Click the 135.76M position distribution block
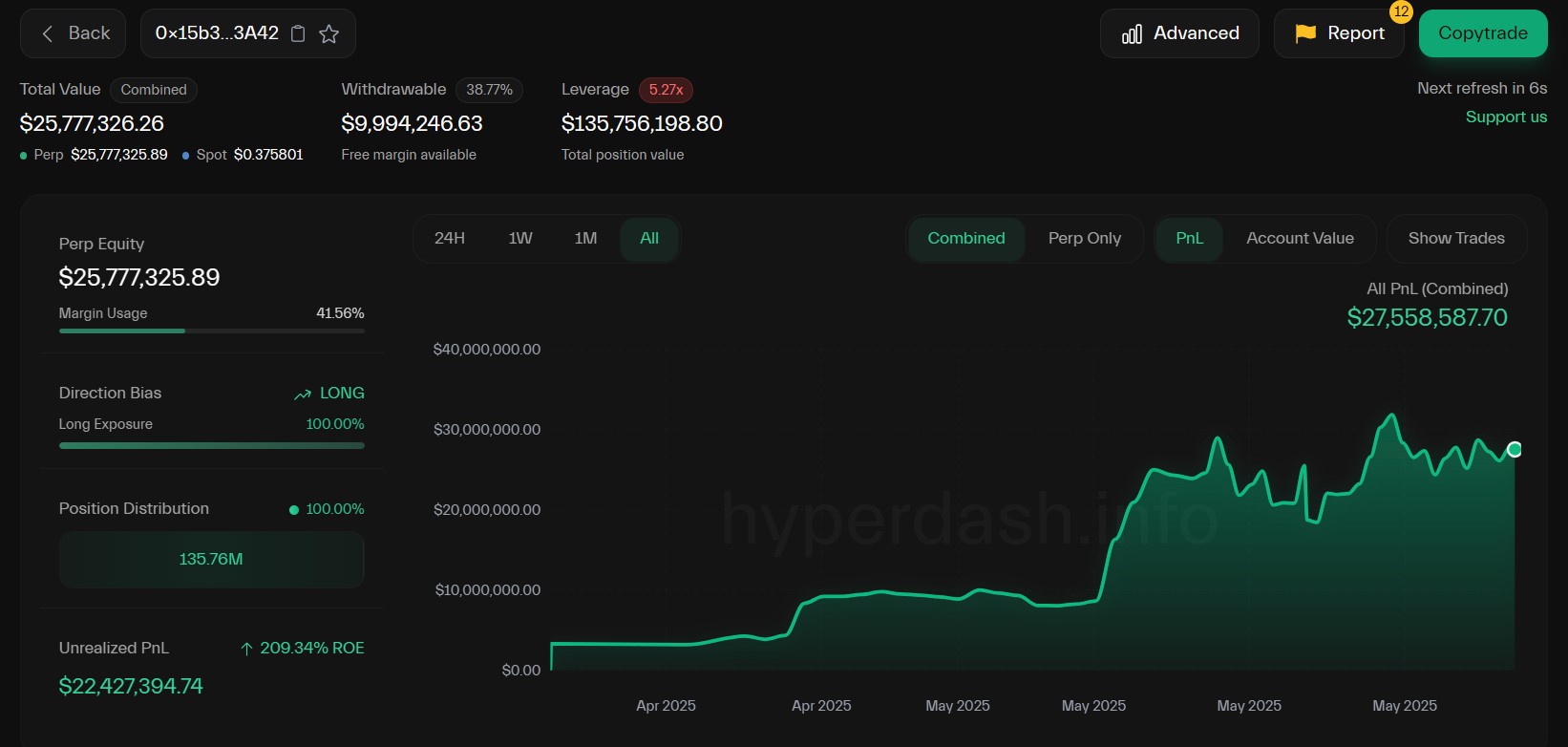 (211, 559)
